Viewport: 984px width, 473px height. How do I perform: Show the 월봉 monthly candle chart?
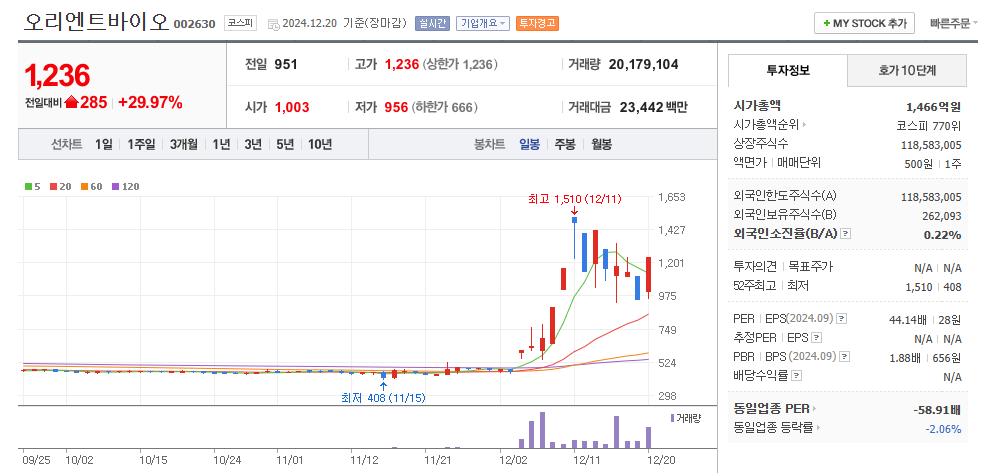click(601, 144)
